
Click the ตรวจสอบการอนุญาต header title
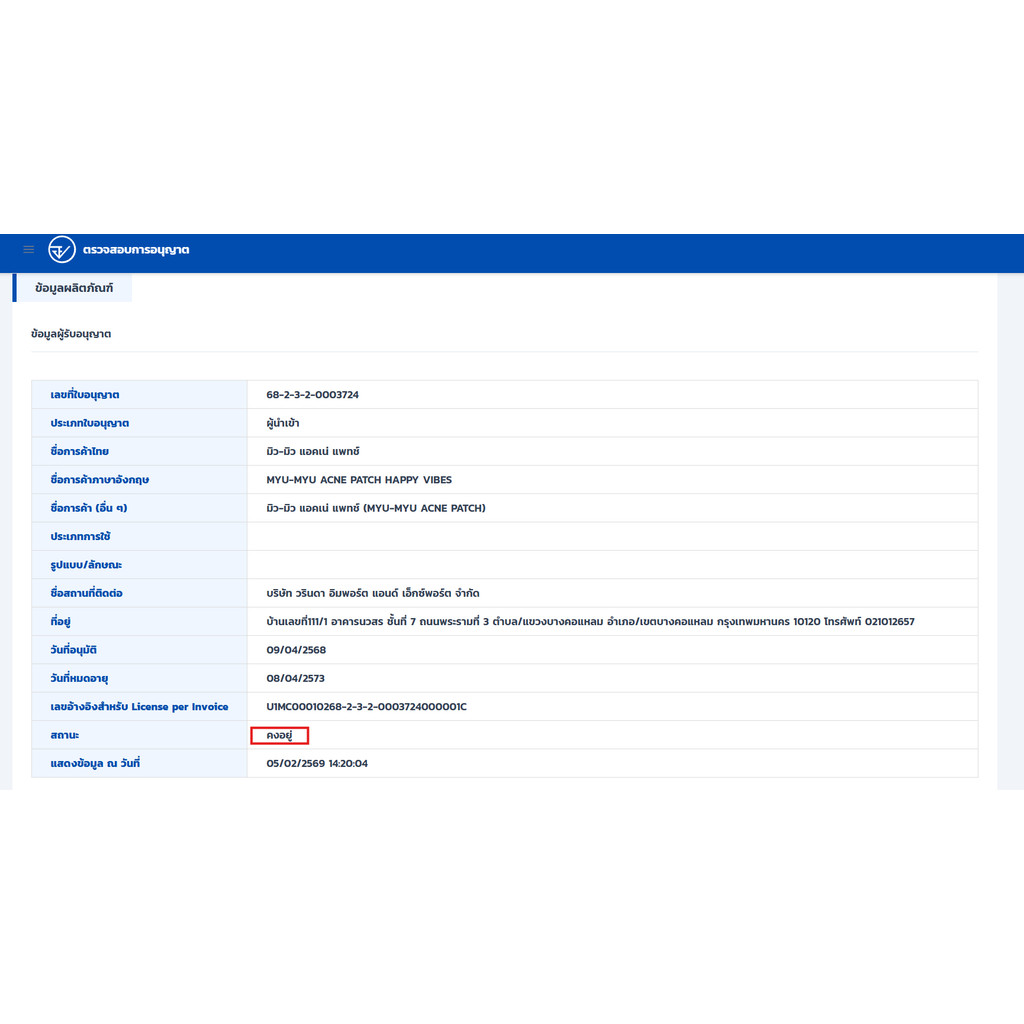(136, 249)
